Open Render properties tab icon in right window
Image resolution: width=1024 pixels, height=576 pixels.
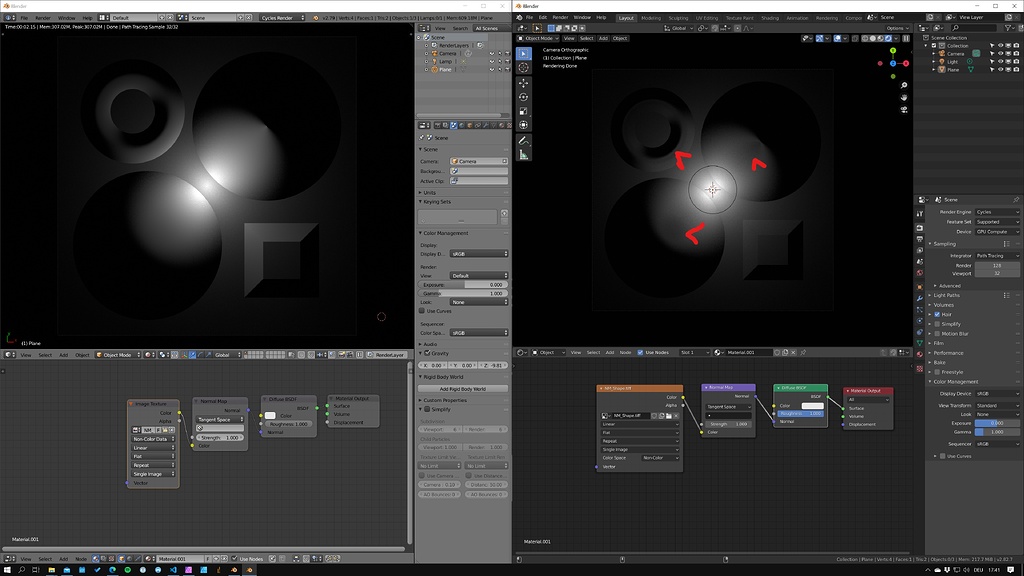pos(920,228)
